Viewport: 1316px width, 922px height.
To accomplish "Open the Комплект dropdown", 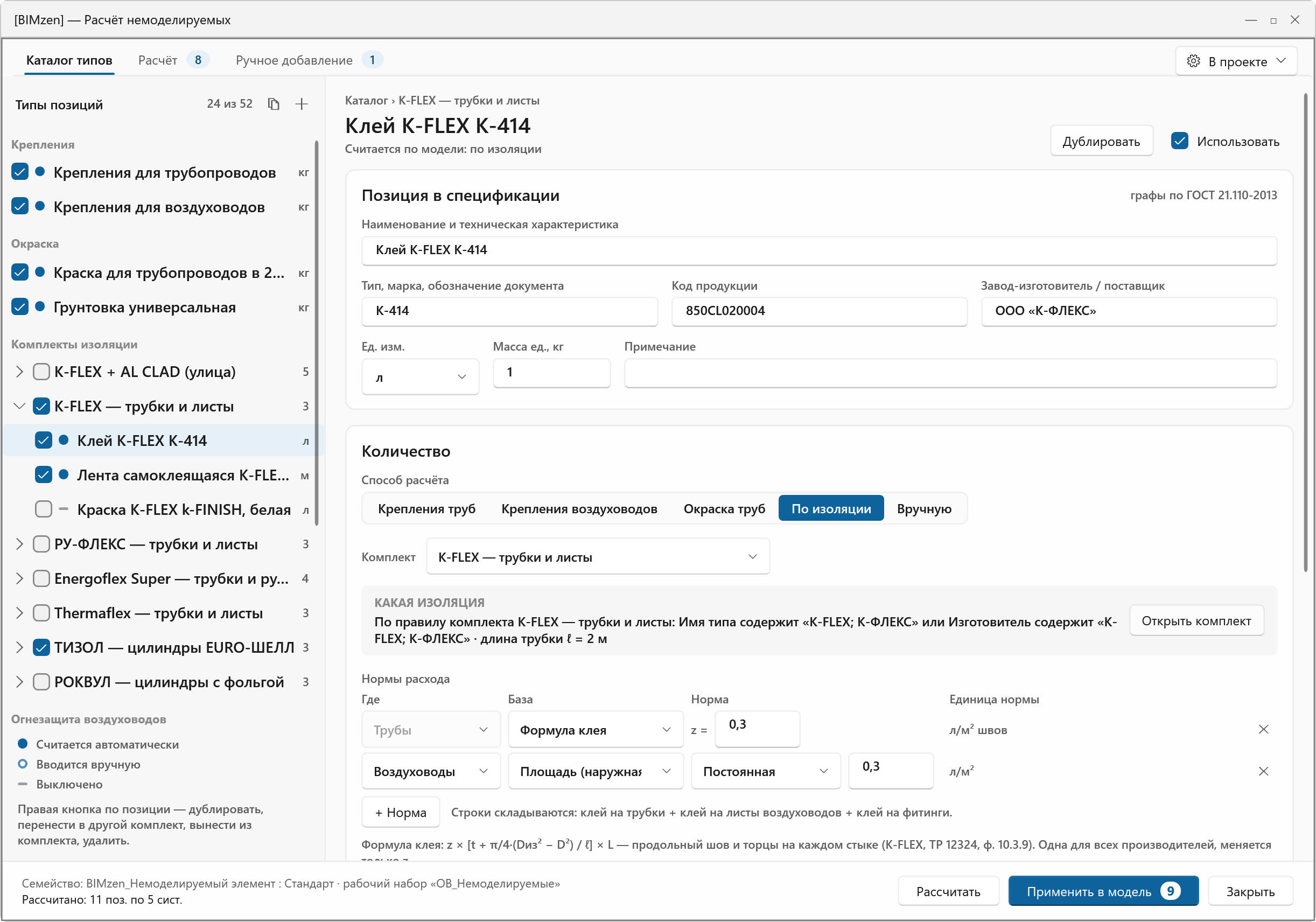I will pyautogui.click(x=598, y=557).
